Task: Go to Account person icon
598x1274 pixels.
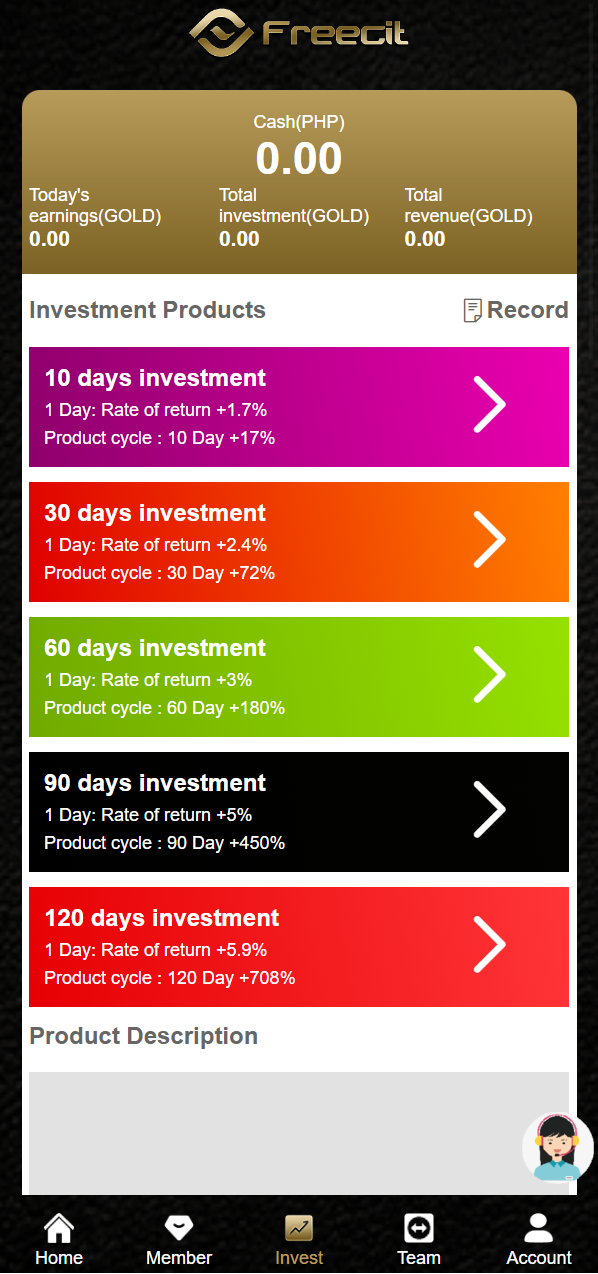Action: (x=539, y=1227)
